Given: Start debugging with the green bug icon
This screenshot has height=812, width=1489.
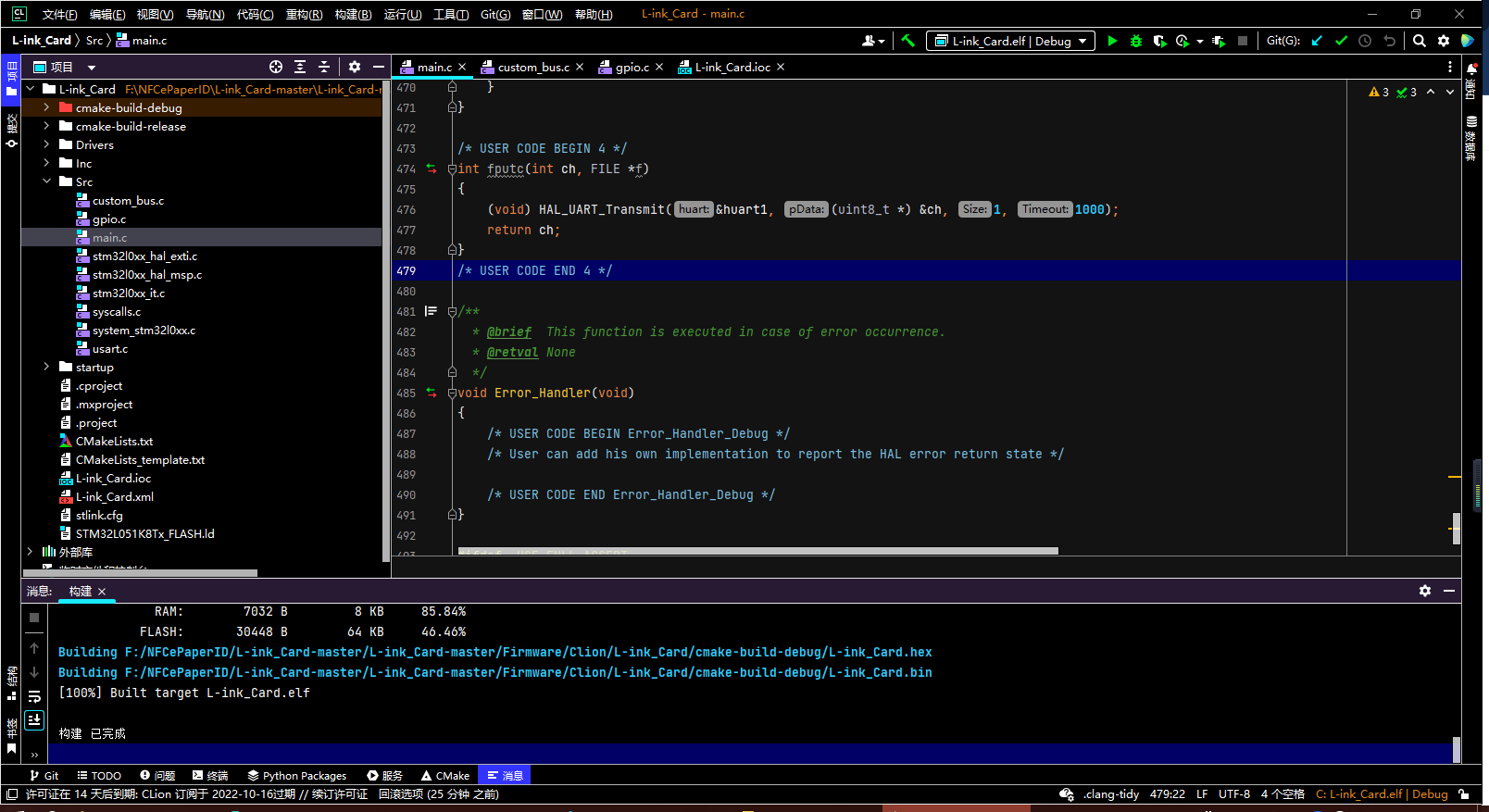Looking at the screenshot, I should pyautogui.click(x=1136, y=41).
